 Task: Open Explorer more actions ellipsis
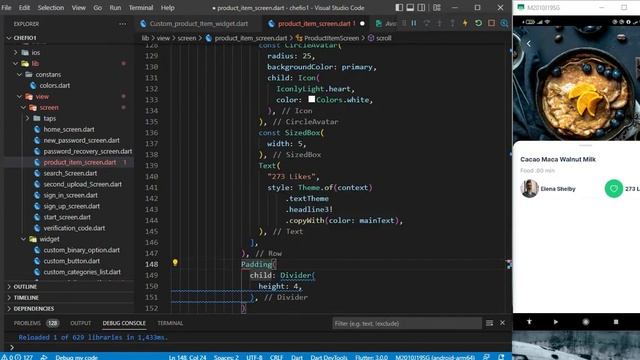tap(122, 24)
